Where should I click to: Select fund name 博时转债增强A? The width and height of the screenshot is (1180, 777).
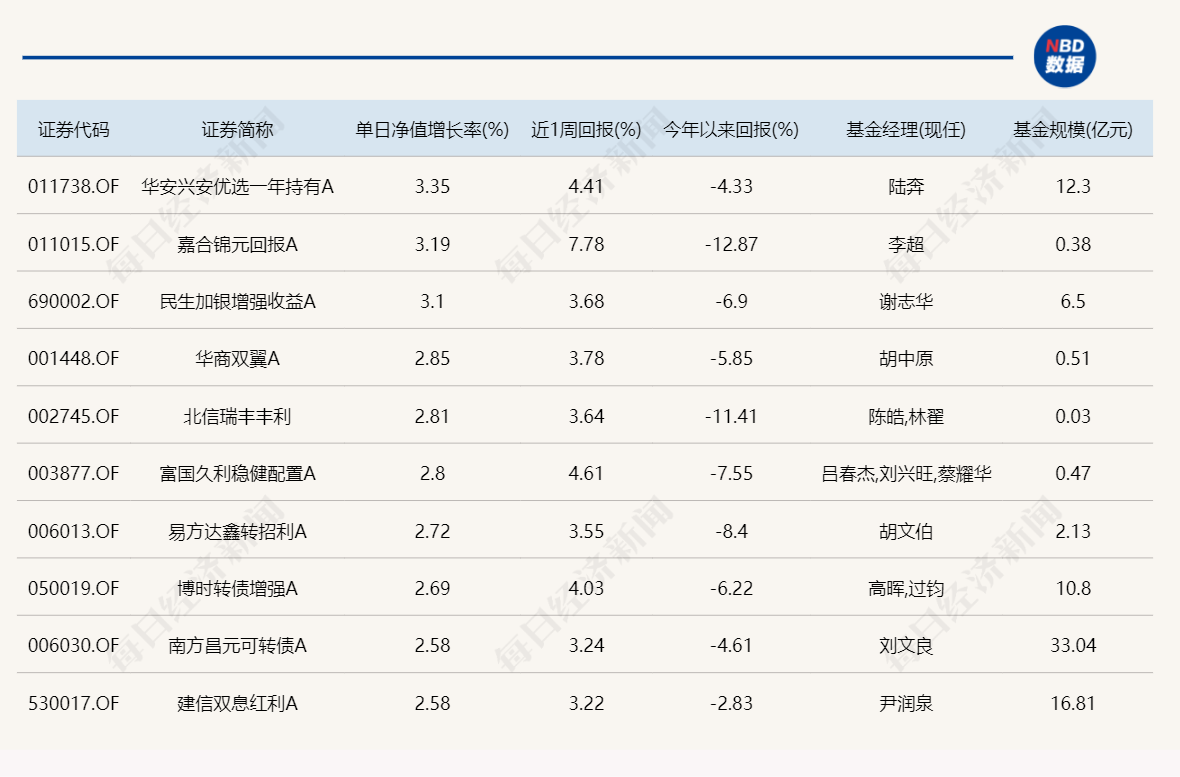tap(237, 589)
